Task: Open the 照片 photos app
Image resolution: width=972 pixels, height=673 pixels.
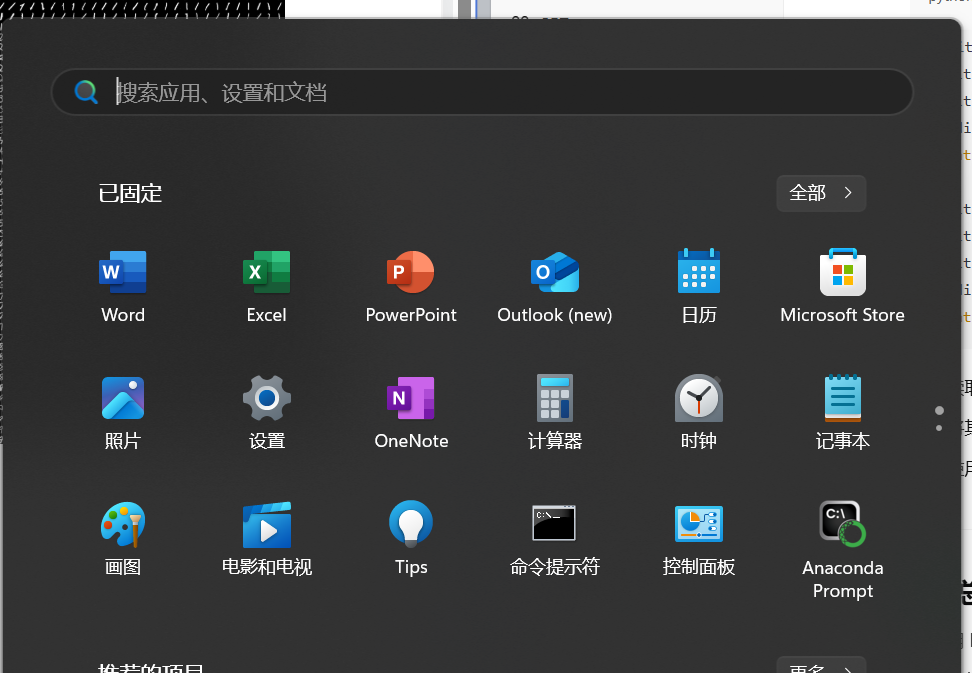Action: (x=123, y=413)
